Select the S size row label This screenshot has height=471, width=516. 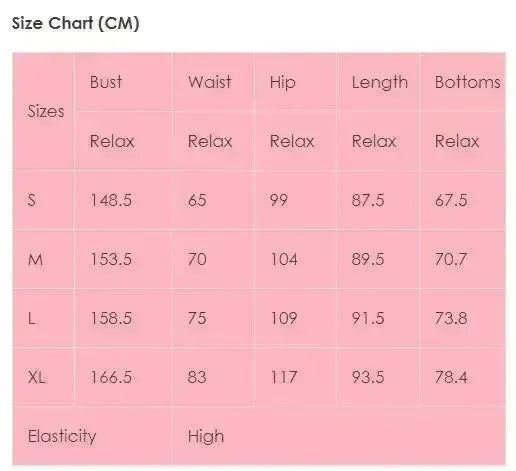(31, 200)
